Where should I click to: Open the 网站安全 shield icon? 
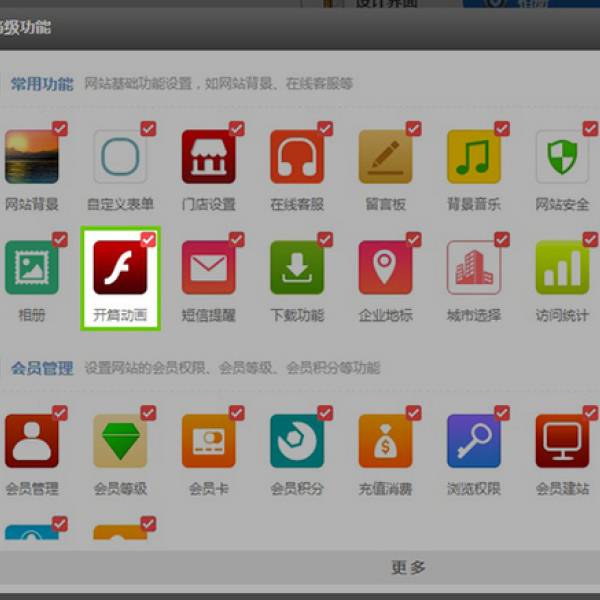562,157
